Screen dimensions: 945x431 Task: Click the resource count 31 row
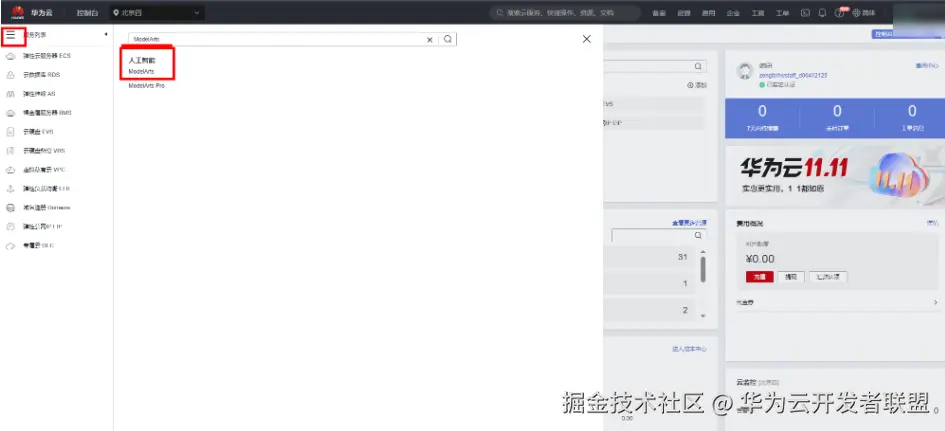click(x=648, y=257)
